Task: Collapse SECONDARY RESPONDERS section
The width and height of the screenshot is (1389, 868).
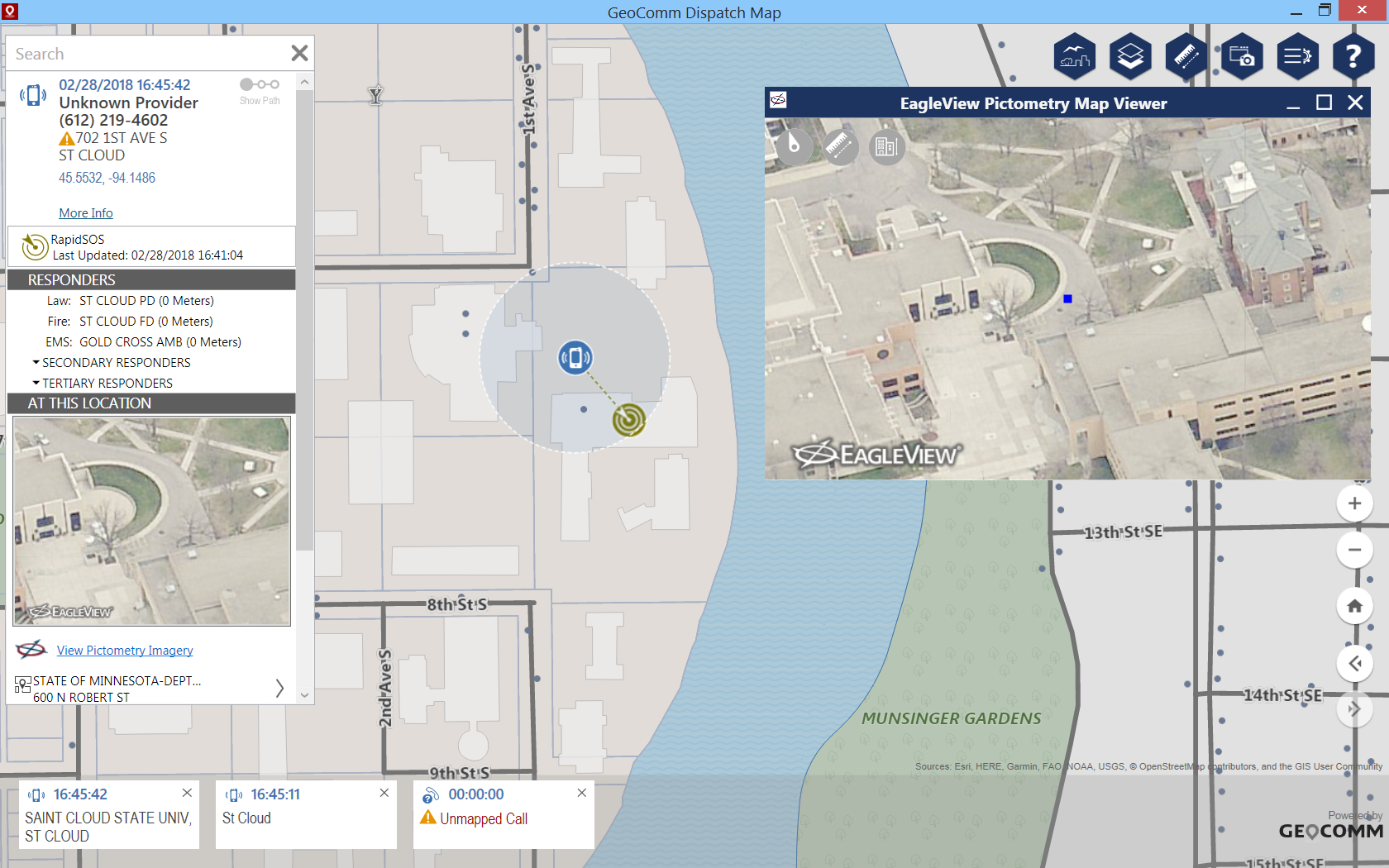Action: click(x=36, y=362)
